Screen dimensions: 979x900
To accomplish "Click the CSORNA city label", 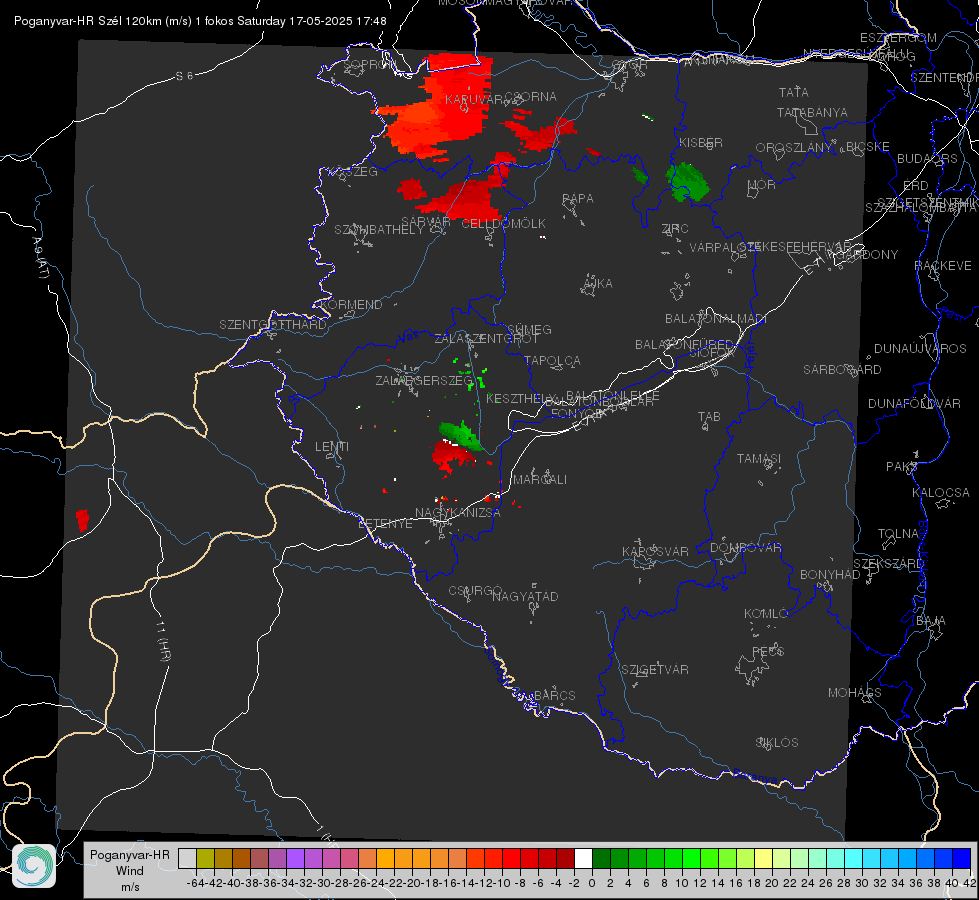I will (530, 97).
